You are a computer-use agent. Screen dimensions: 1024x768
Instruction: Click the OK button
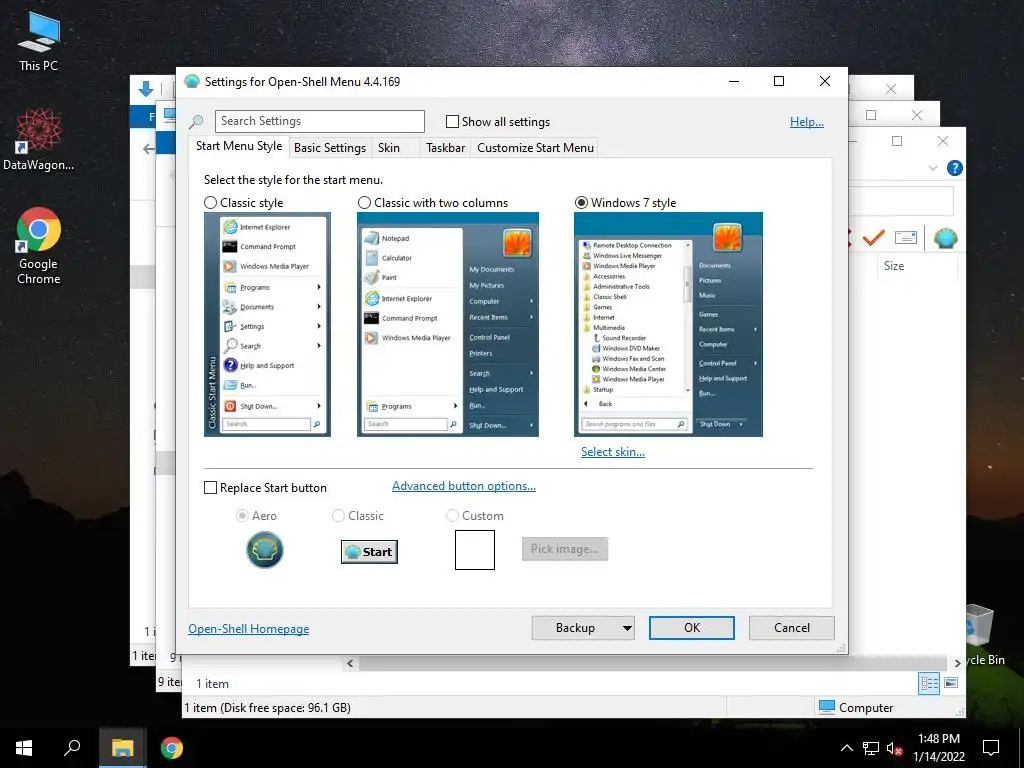point(692,628)
